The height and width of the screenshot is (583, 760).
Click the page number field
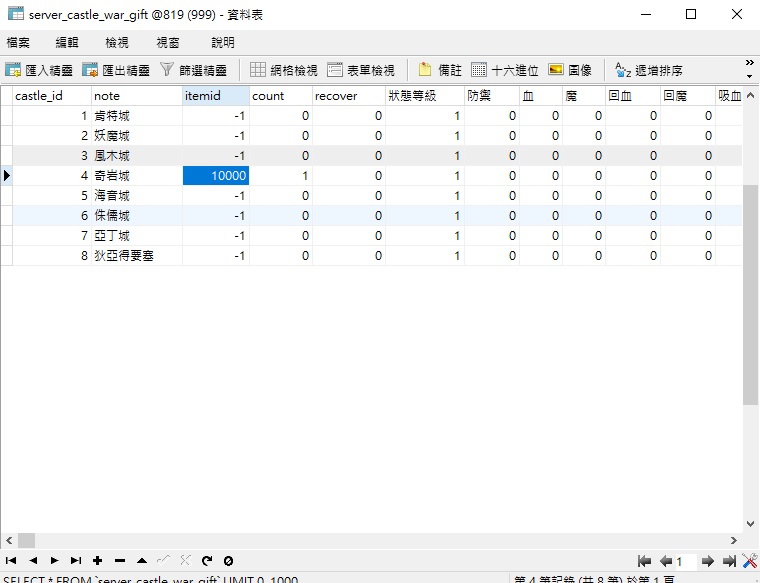[x=686, y=562]
